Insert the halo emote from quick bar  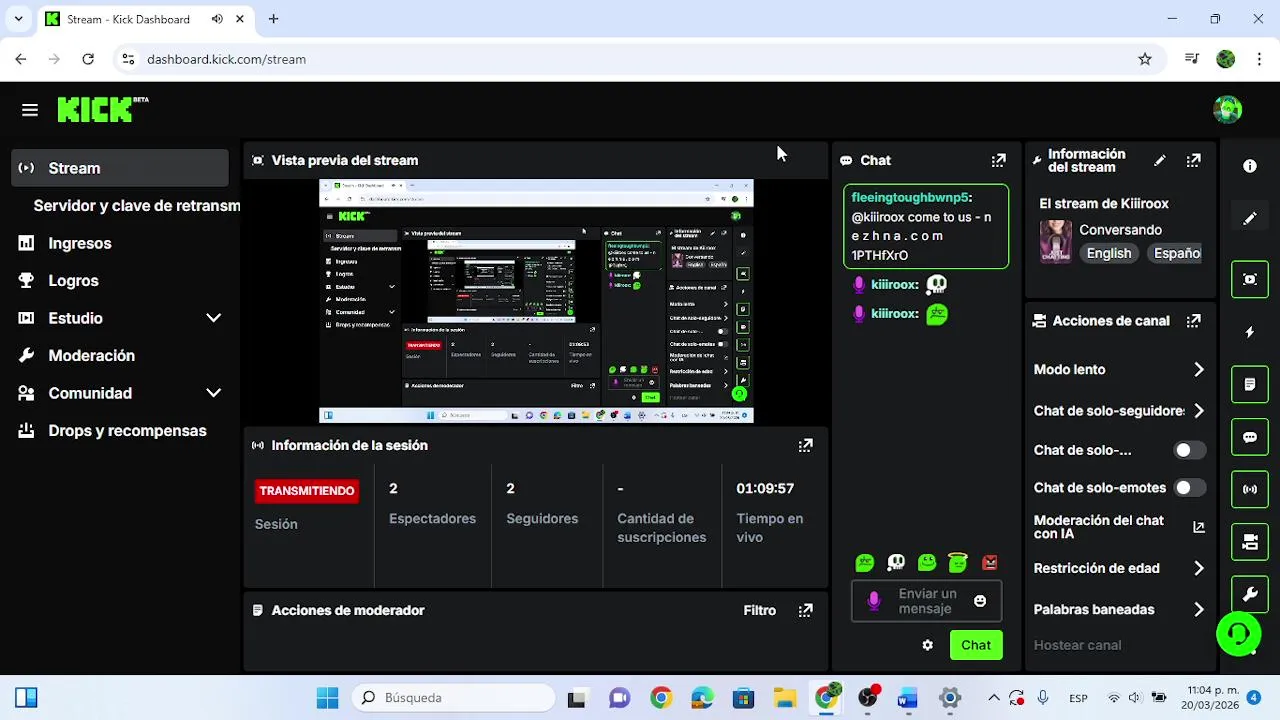click(x=958, y=563)
